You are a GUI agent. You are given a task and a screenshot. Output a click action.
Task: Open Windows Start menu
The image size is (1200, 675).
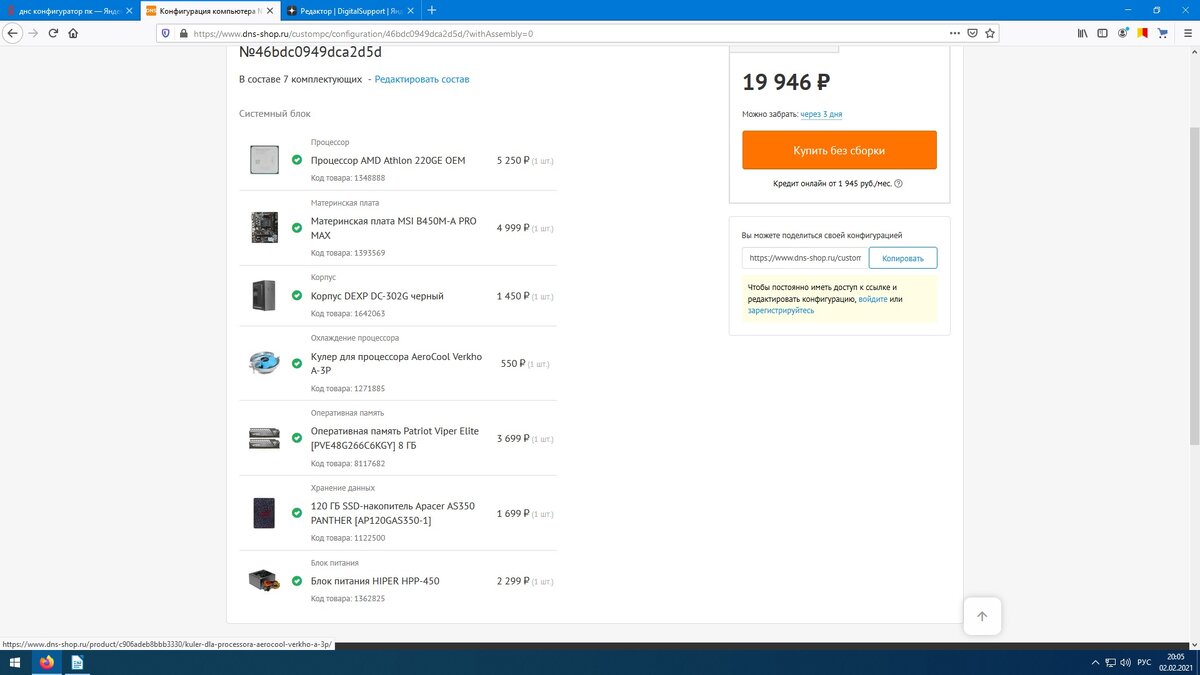15,663
